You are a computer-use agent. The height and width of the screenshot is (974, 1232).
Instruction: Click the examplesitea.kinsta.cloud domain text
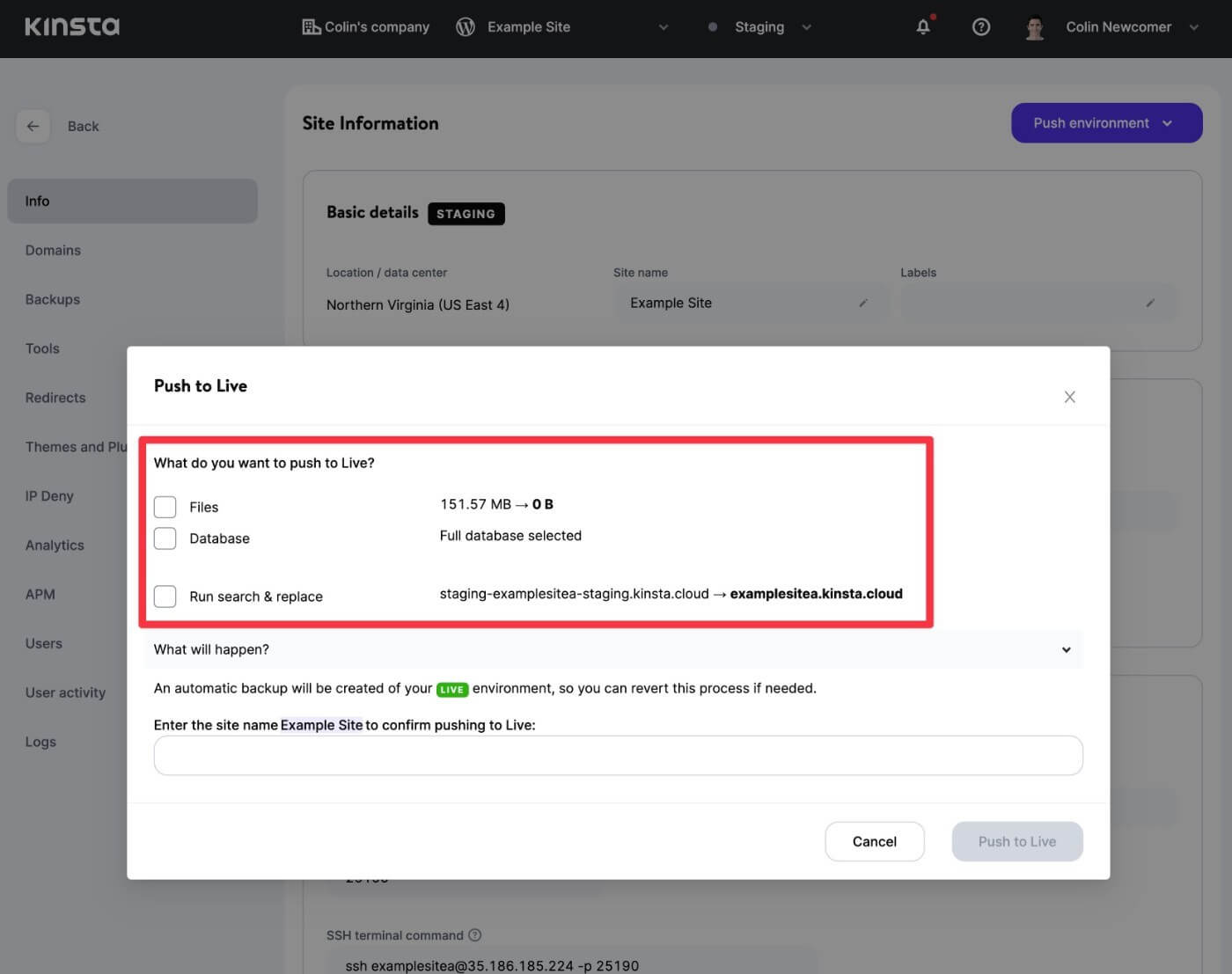pyautogui.click(x=817, y=594)
